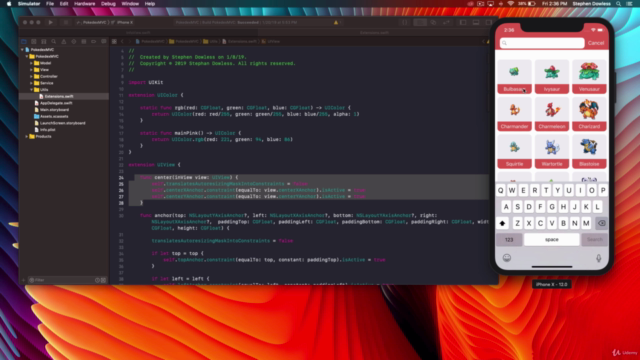Tap the Q key on simulator keyboard
The width and height of the screenshot is (640, 360).
(501, 191)
